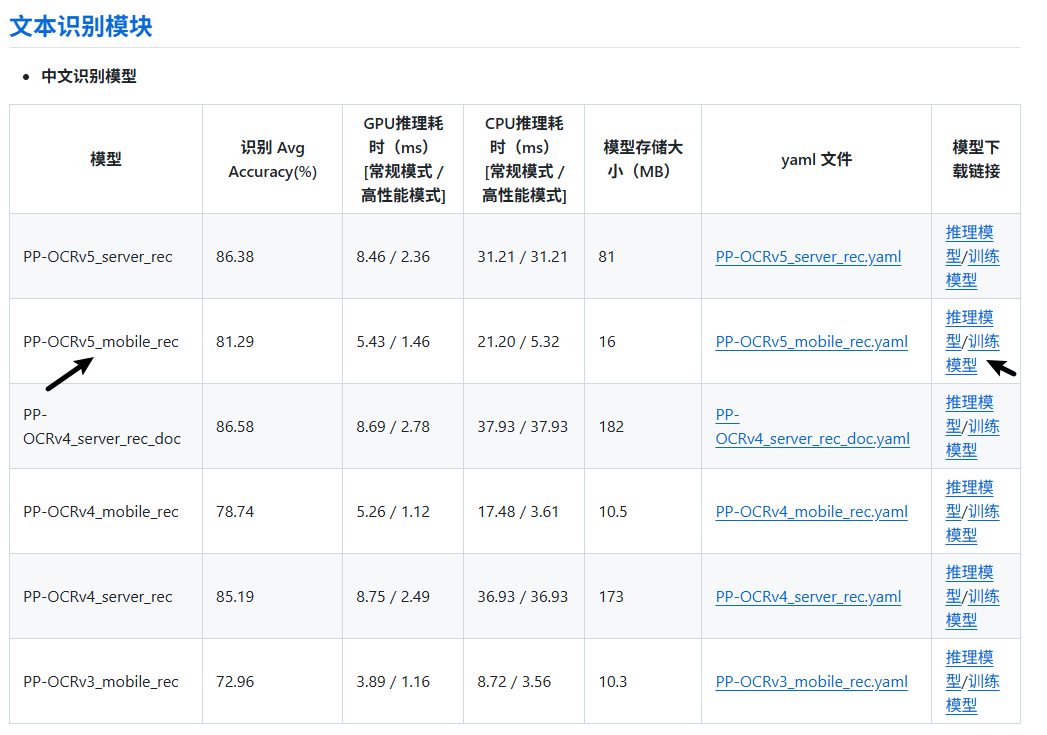Click the 模型存储大小 (MB) column header

point(642,159)
